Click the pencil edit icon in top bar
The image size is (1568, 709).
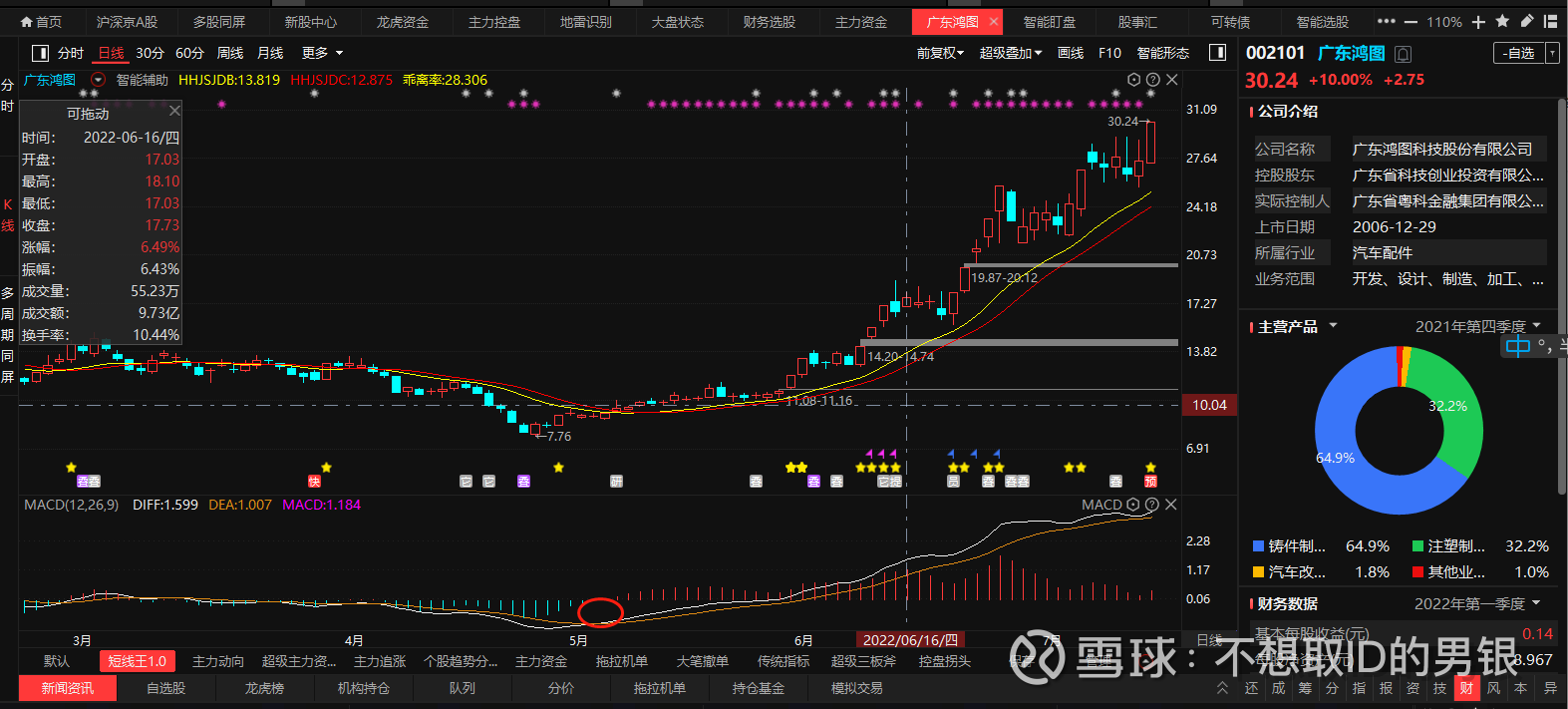(1526, 21)
